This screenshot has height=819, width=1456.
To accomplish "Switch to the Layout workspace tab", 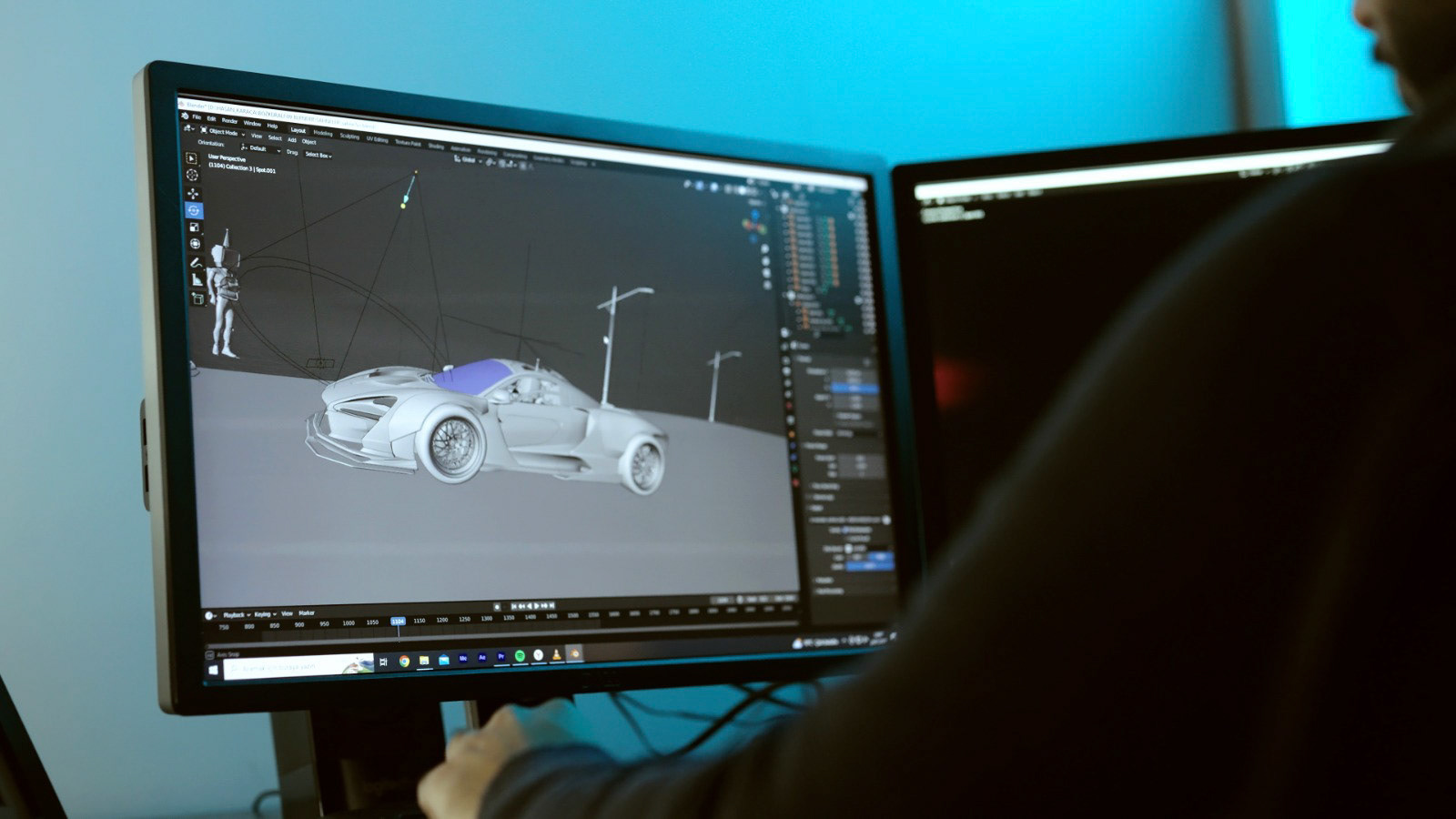I will pos(298,130).
